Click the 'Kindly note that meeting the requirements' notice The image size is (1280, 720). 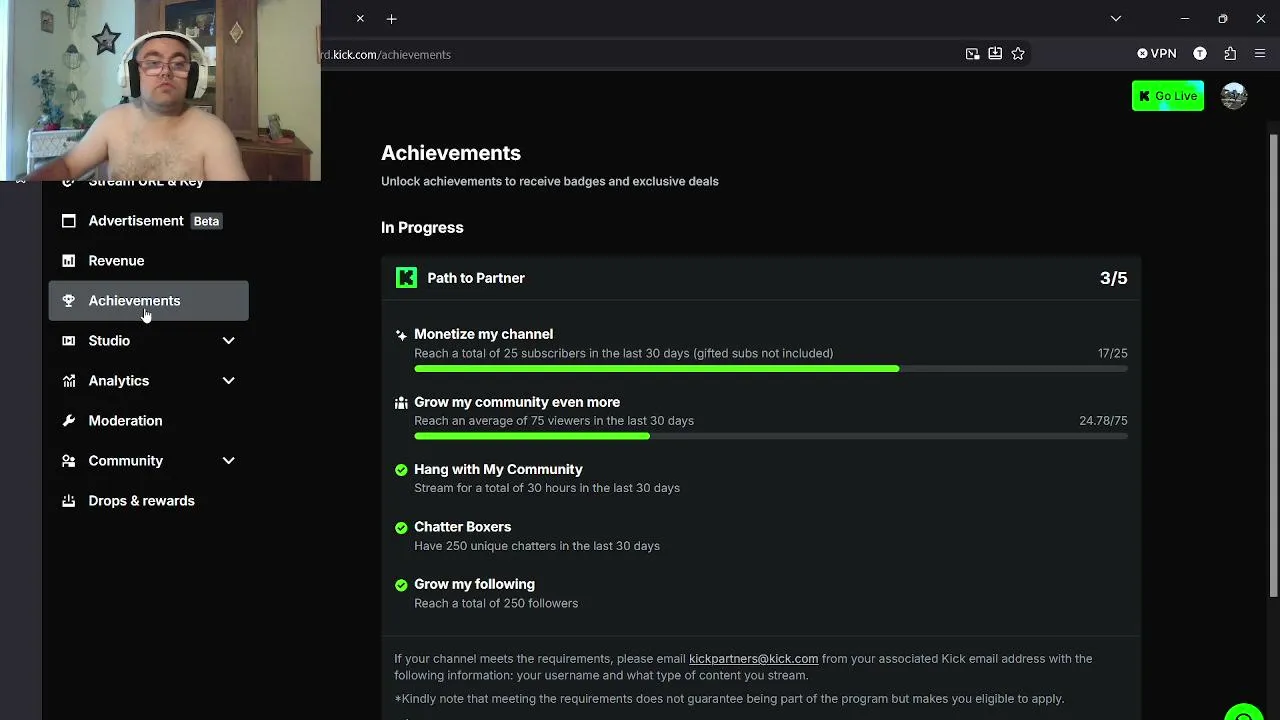pyautogui.click(x=729, y=699)
